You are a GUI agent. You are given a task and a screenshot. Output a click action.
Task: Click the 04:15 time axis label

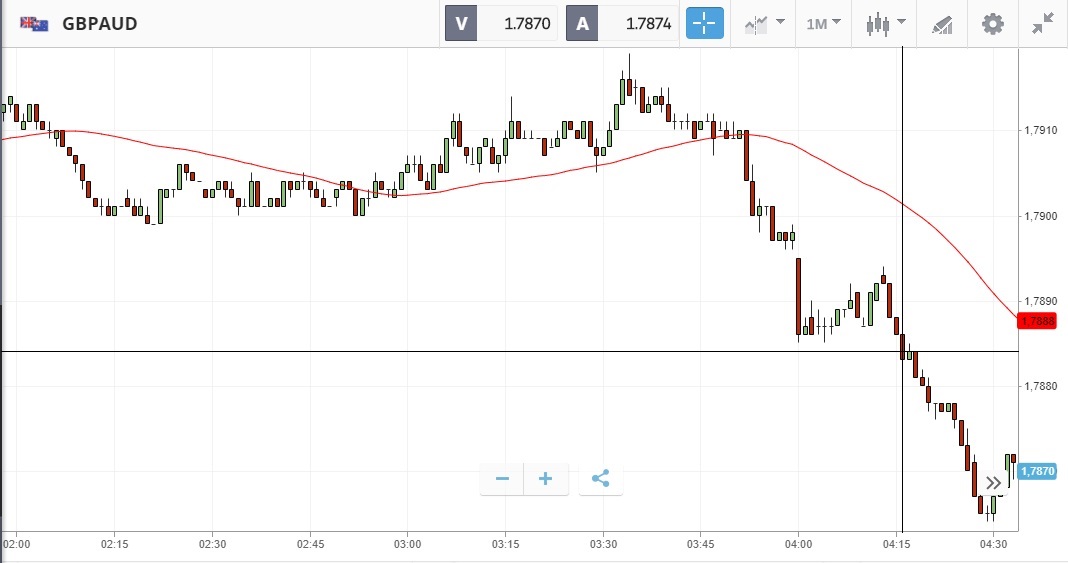tap(895, 544)
